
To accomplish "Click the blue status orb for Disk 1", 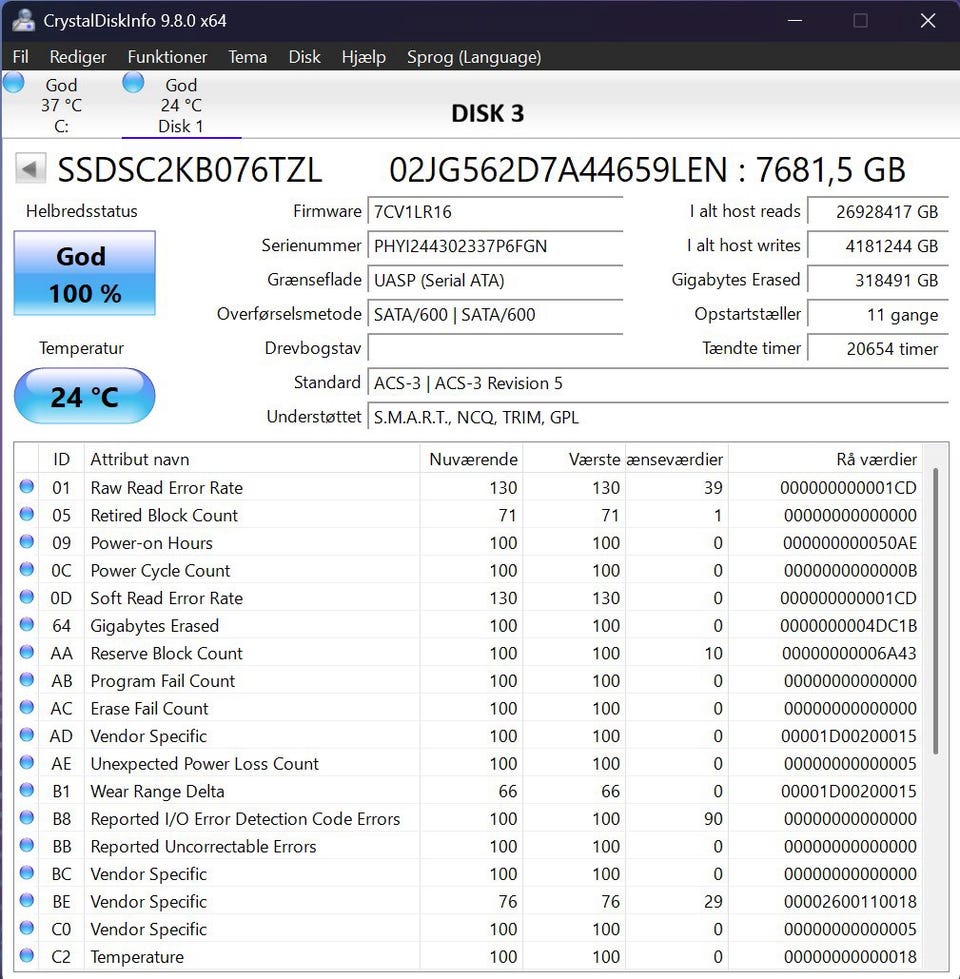I will pos(133,83).
